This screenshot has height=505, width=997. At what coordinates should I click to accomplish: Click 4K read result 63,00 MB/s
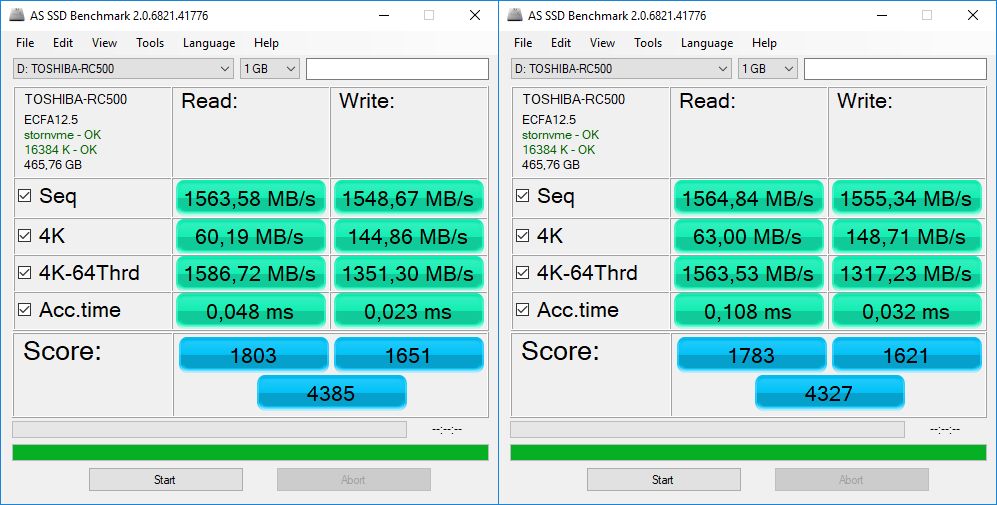click(748, 237)
